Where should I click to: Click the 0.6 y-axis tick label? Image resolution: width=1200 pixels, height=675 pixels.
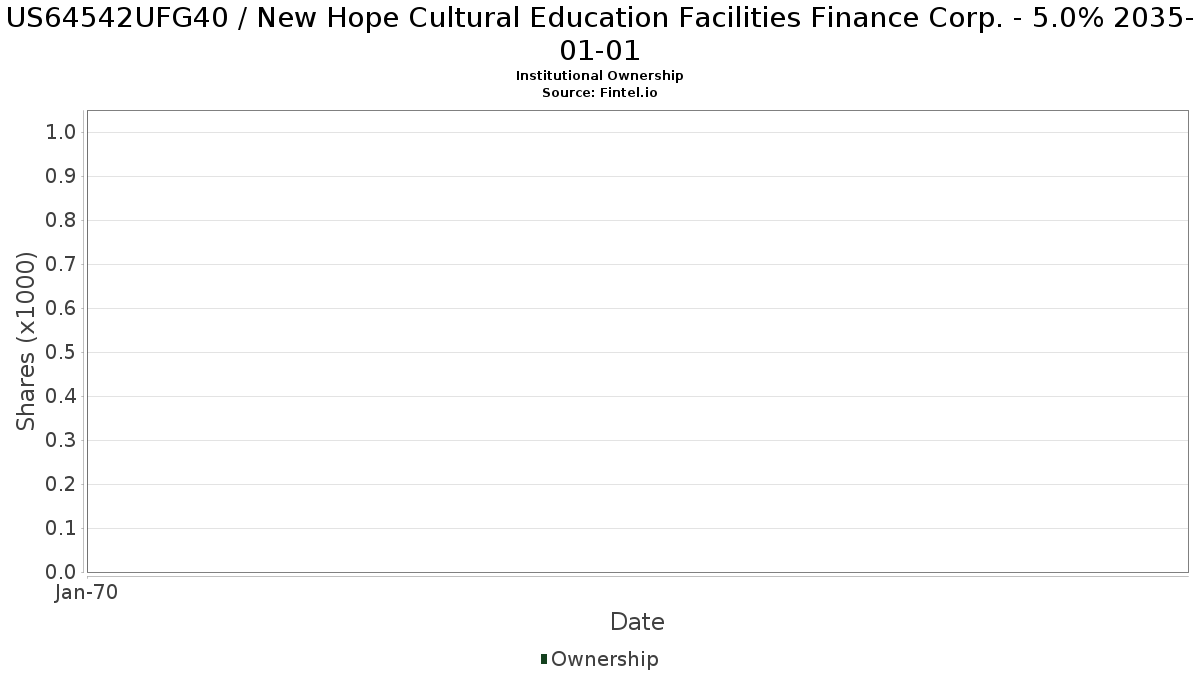[62, 309]
